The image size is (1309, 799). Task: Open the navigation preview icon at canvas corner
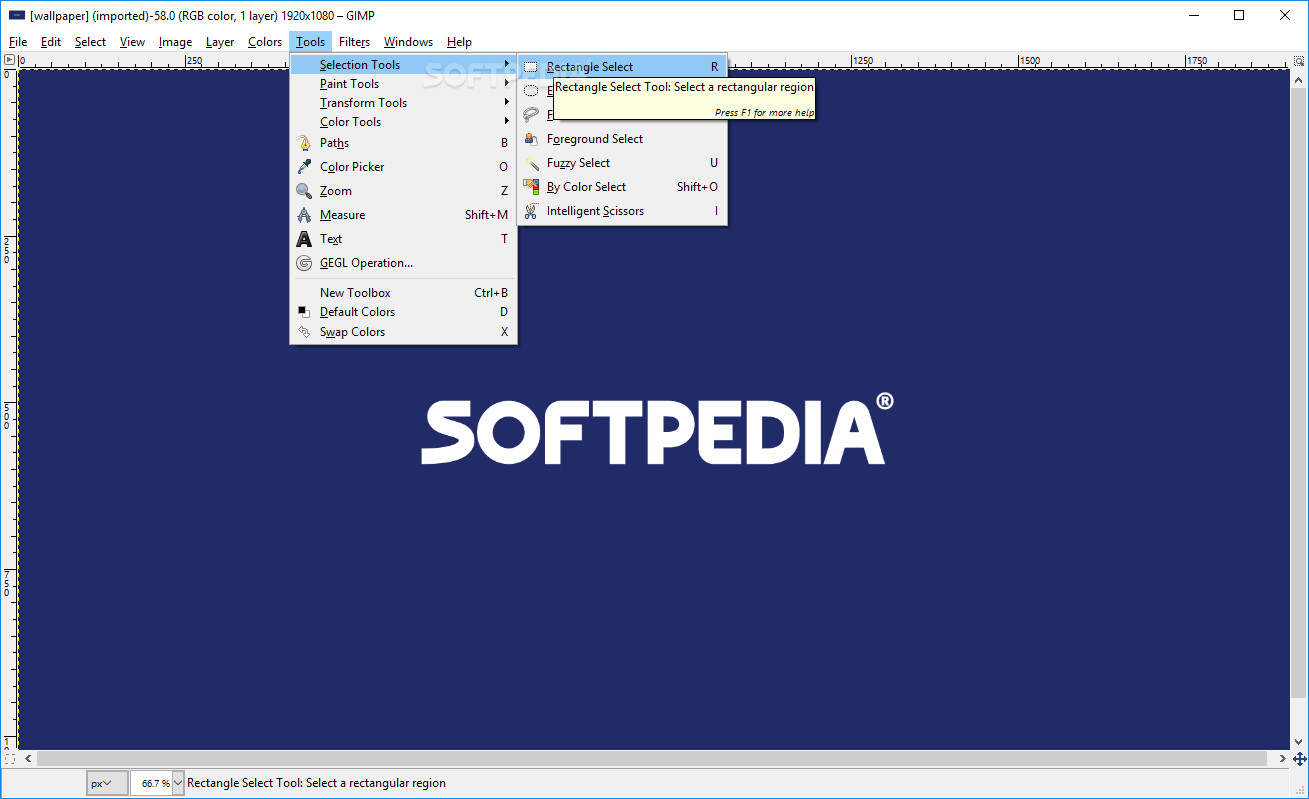(1299, 759)
